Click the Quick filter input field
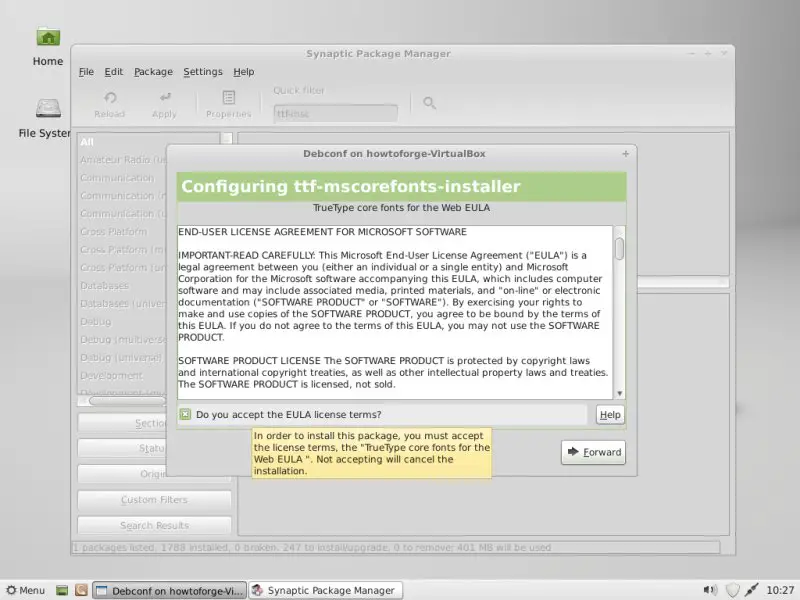 click(x=335, y=113)
